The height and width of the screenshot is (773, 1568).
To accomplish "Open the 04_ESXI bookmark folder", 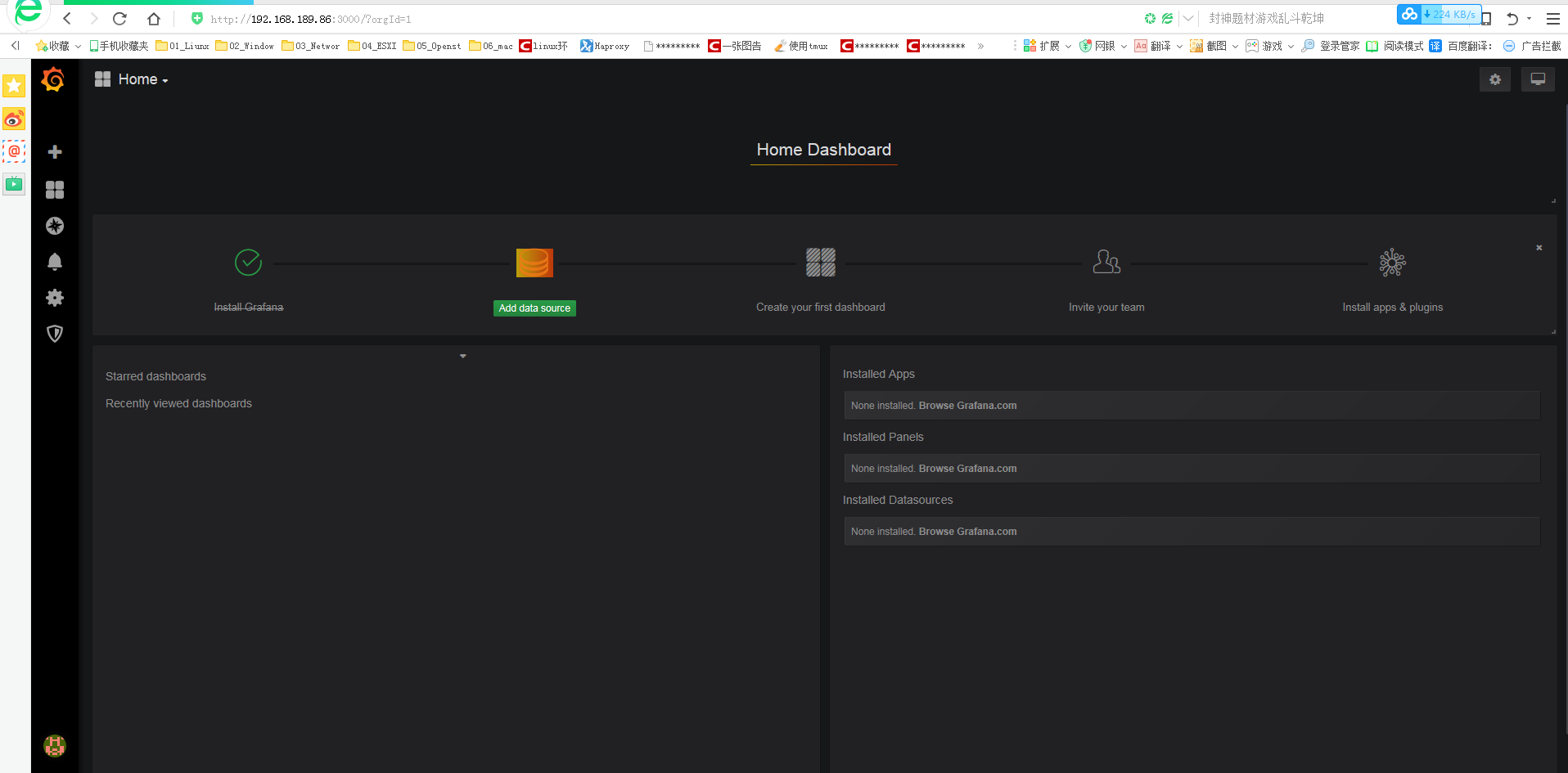I will tap(372, 46).
